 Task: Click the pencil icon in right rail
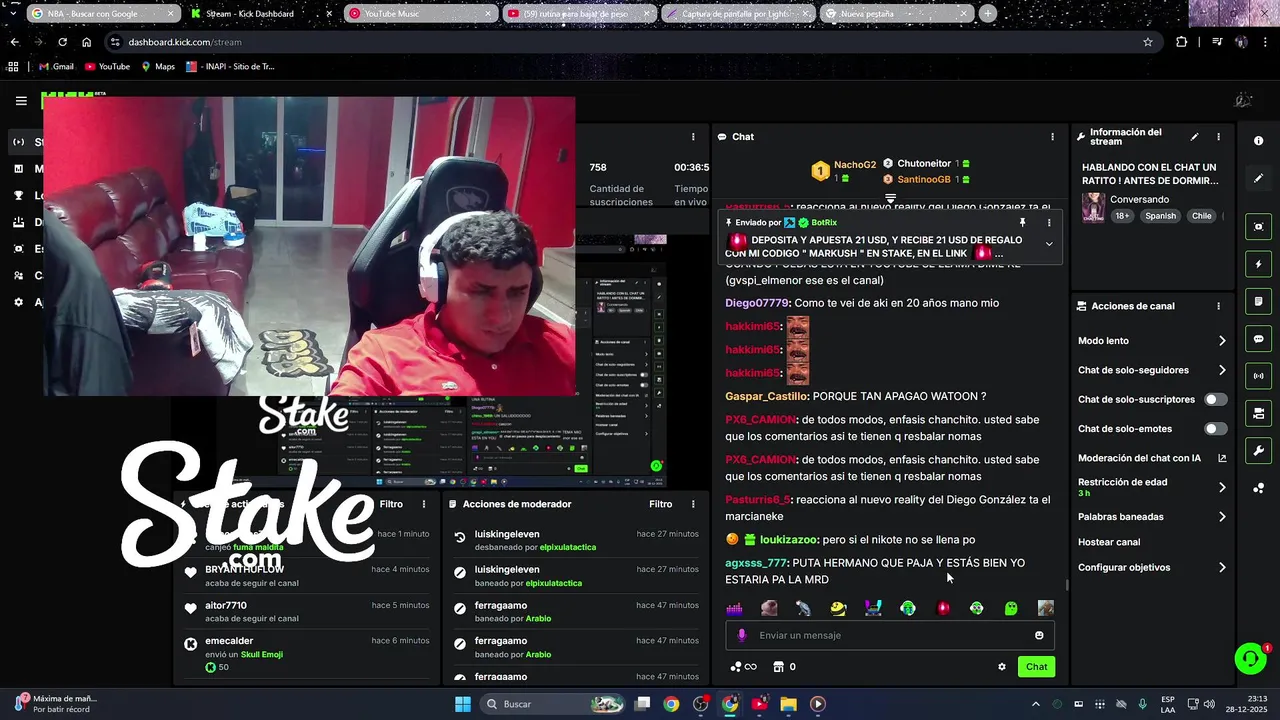click(1258, 178)
